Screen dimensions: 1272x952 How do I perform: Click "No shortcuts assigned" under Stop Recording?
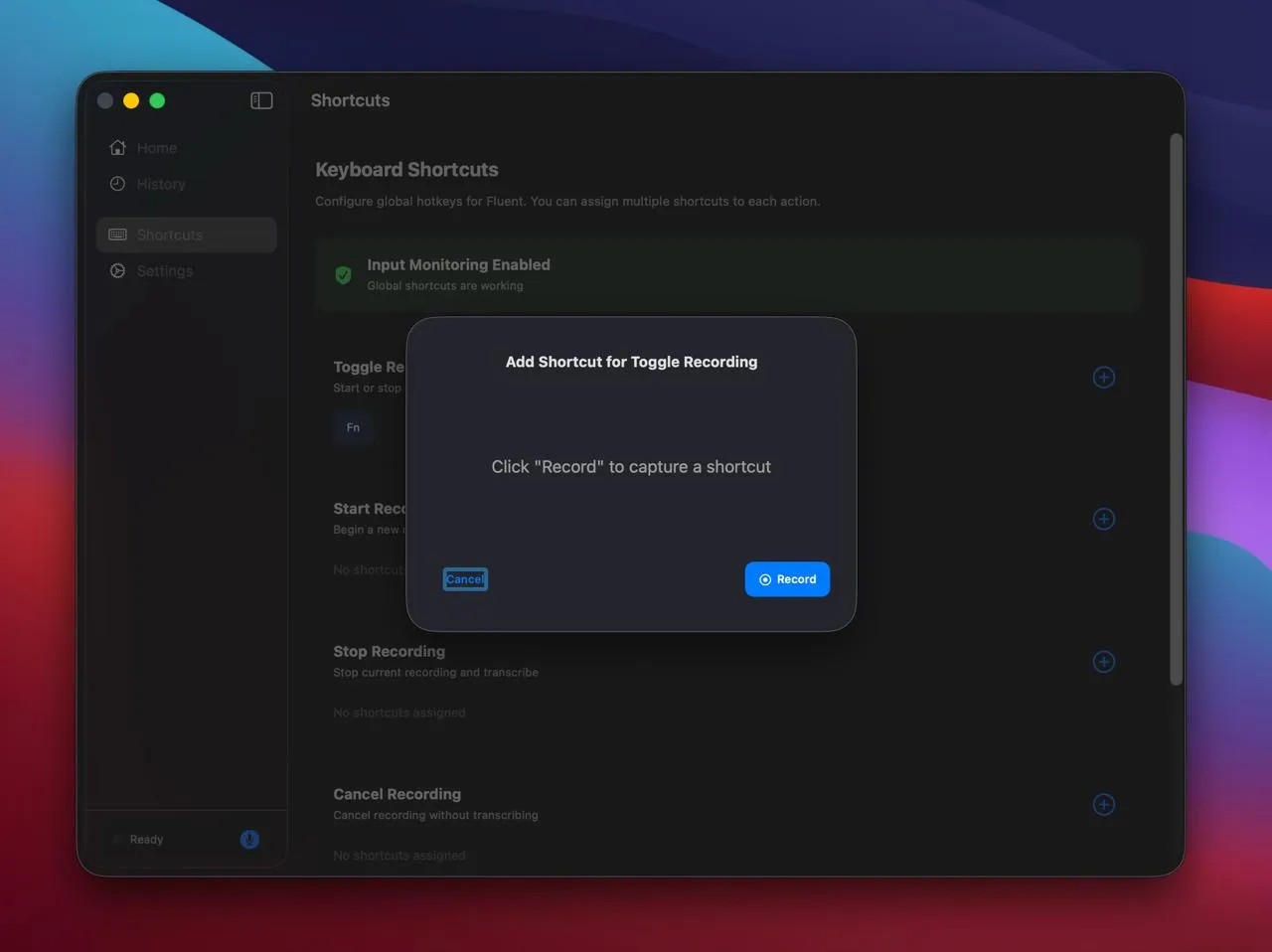point(398,713)
